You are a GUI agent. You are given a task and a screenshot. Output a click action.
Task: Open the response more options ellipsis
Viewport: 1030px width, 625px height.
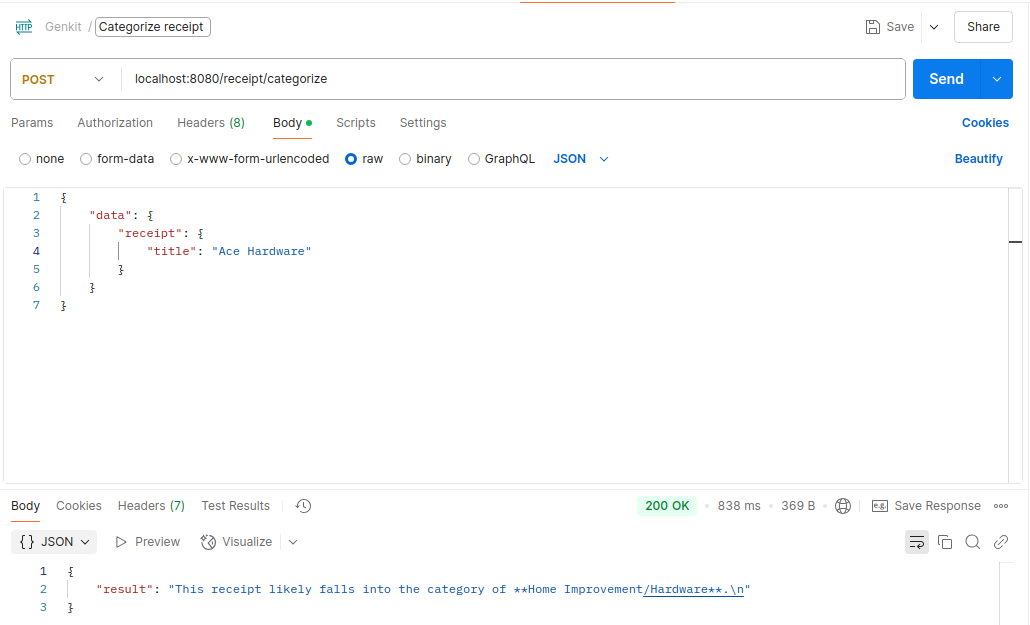point(1000,506)
